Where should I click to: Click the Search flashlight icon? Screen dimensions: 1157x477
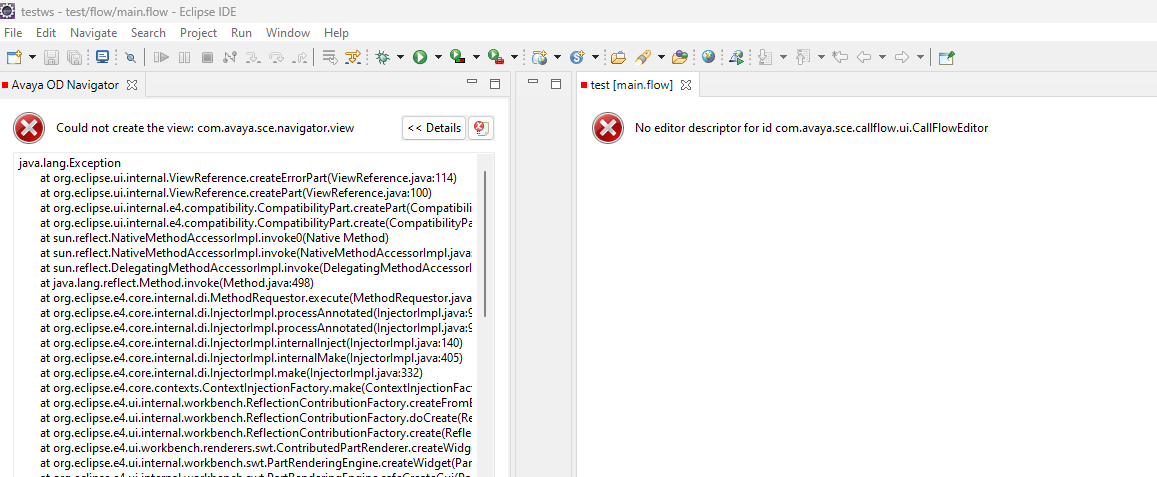(642, 57)
